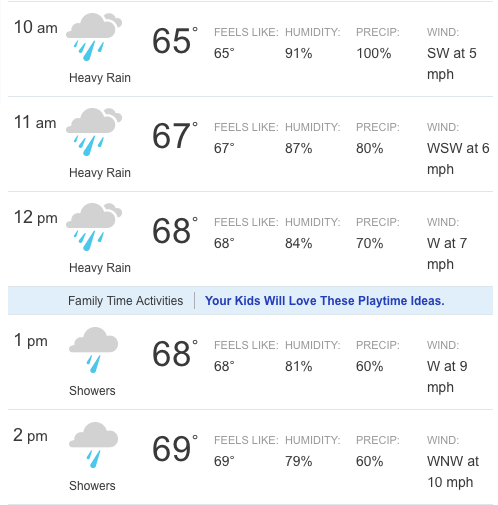
Task: Click the 91% humidity value
Action: point(299,53)
